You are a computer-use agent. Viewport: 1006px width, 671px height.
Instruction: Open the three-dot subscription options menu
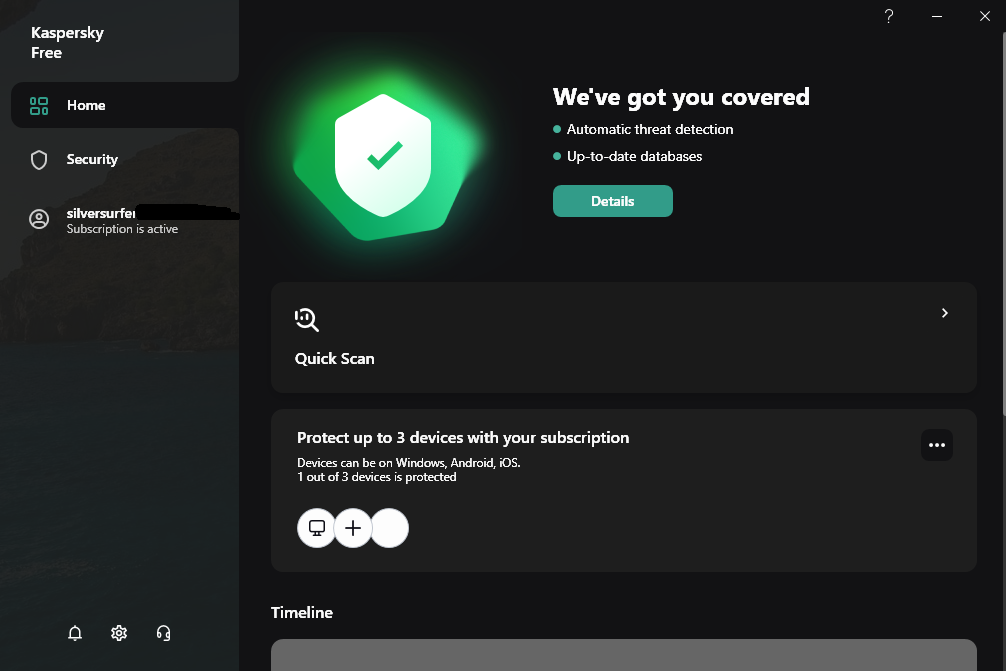coord(937,445)
